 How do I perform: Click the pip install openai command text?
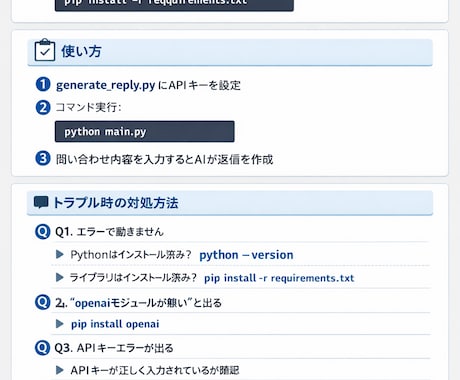(x=115, y=324)
